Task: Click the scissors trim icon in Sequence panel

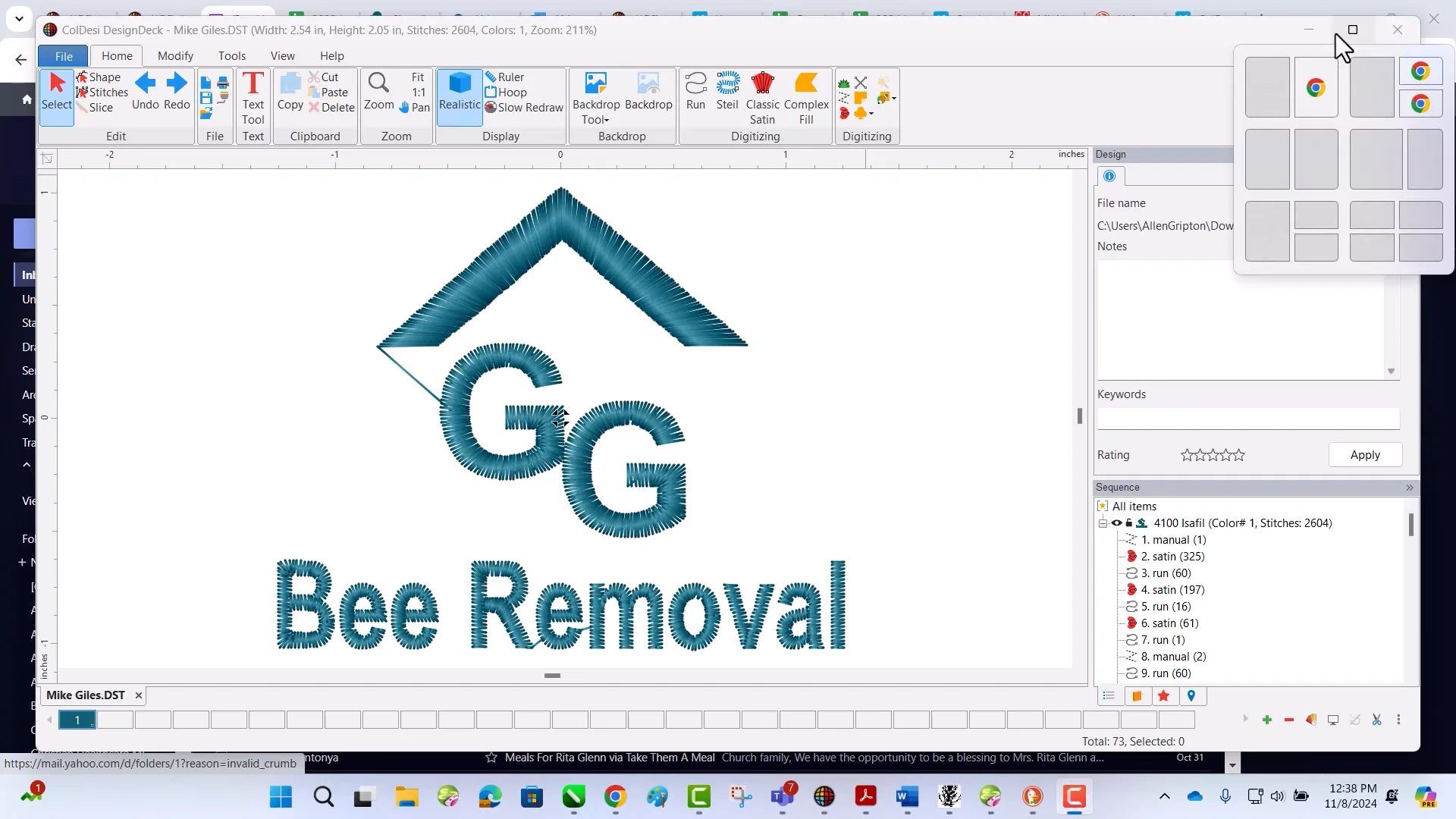Action: (1376, 720)
